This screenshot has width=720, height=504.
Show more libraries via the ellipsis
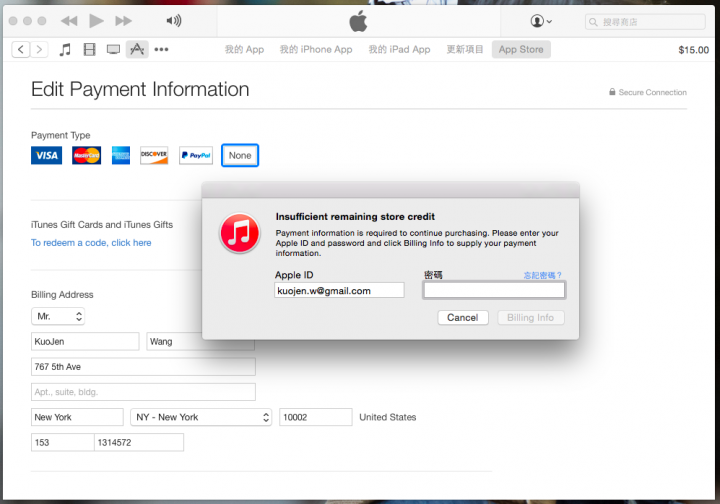pyautogui.click(x=161, y=49)
